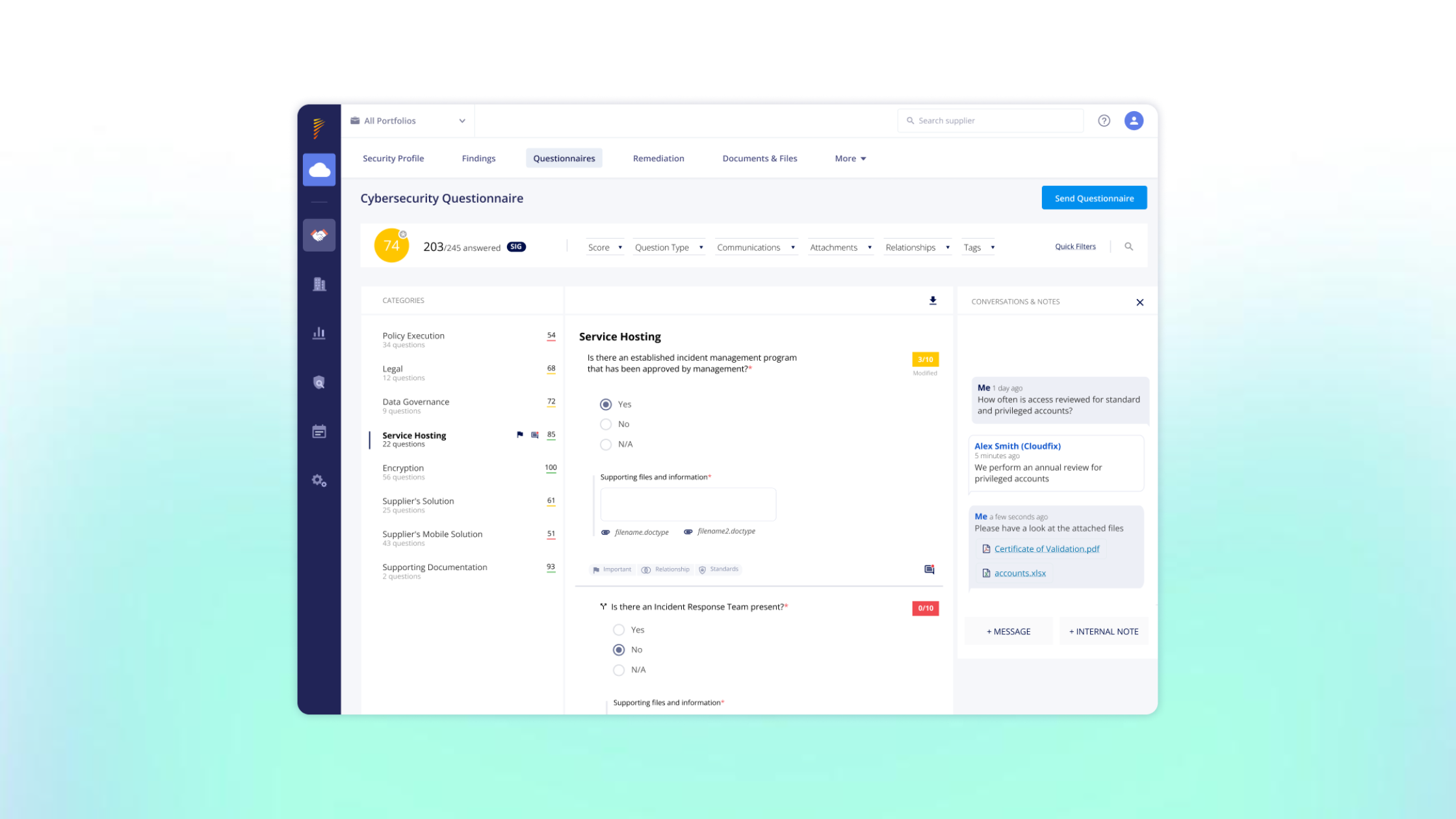This screenshot has height=819, width=1456.
Task: Select the Questionnaires tab
Action: [564, 159]
